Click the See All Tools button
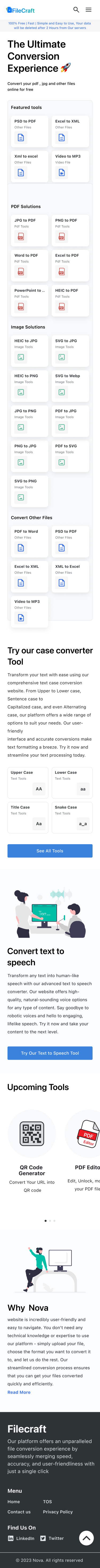The width and height of the screenshot is (100, 1568). point(50,850)
